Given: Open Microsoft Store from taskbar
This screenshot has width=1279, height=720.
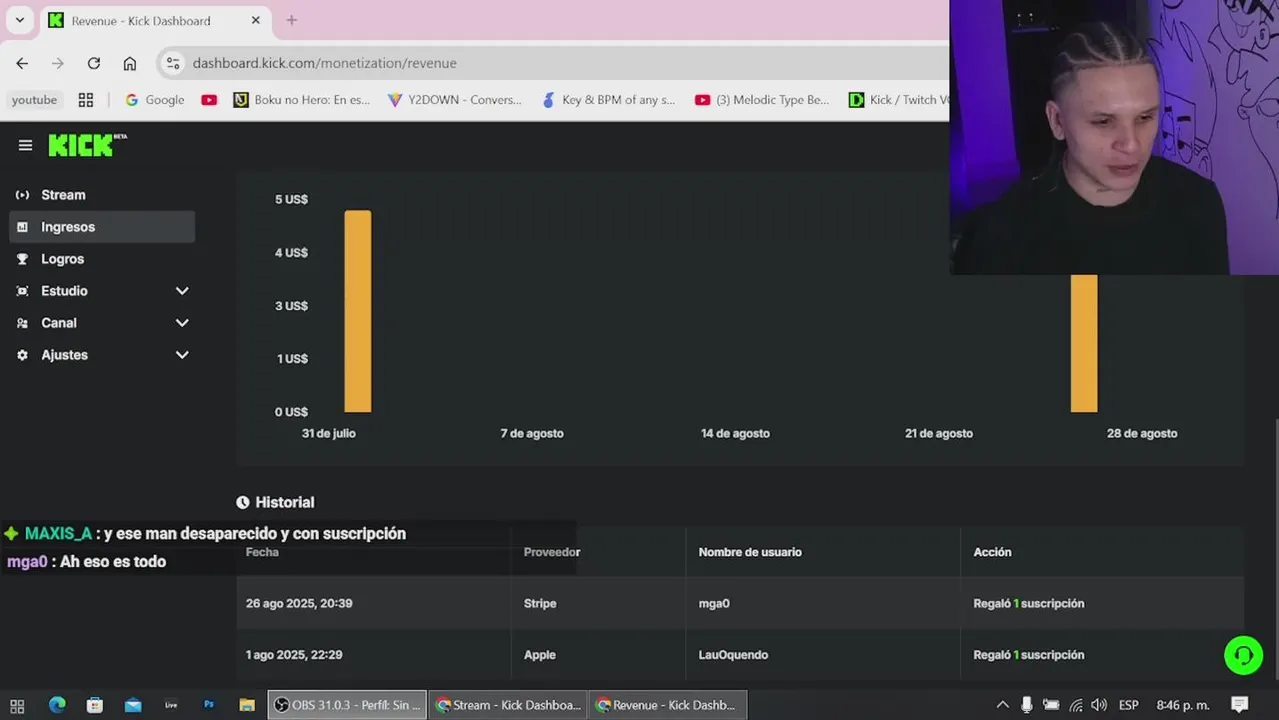Looking at the screenshot, I should 95,705.
